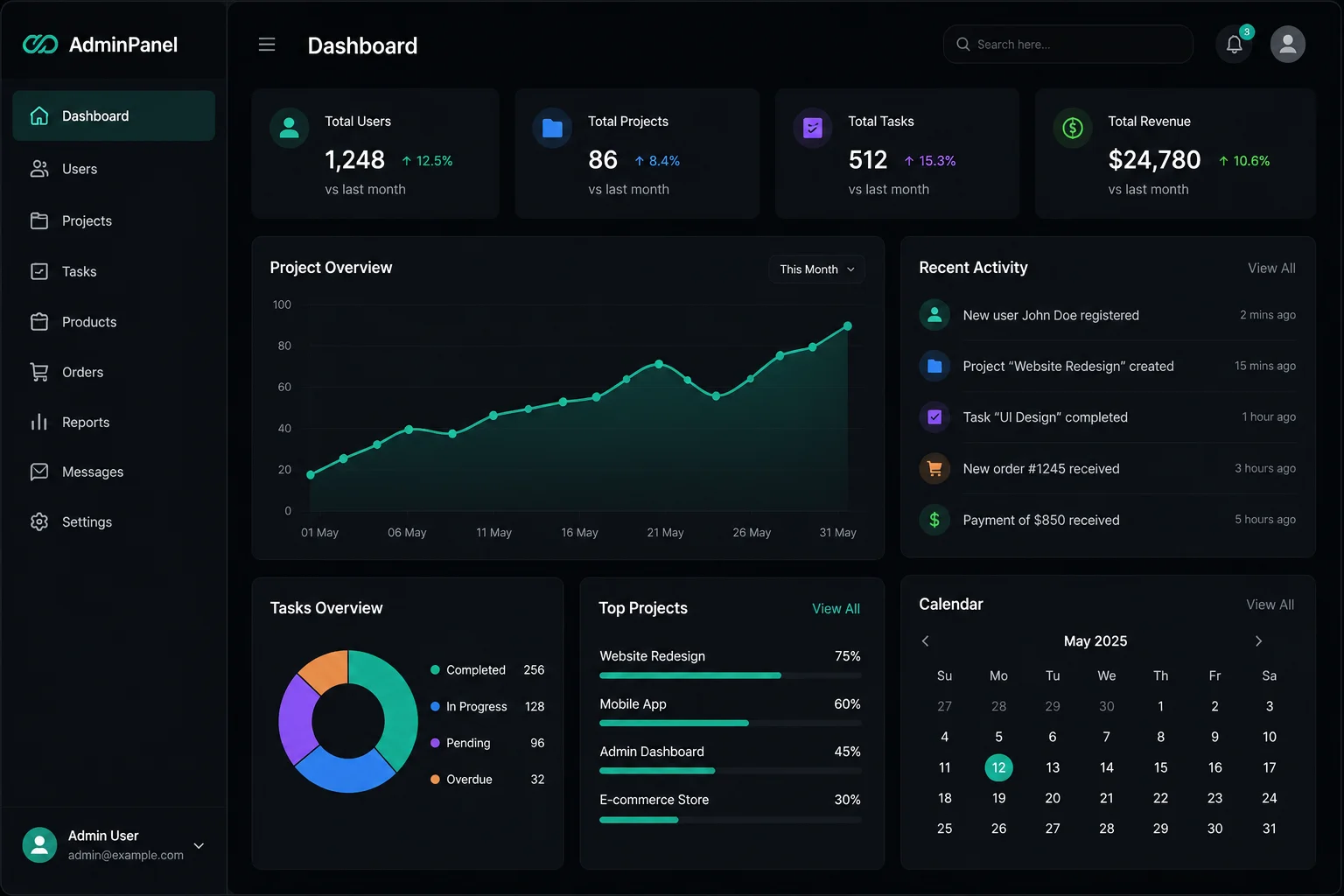This screenshot has width=1344, height=896.
Task: Open Products in the sidebar
Action: point(114,322)
